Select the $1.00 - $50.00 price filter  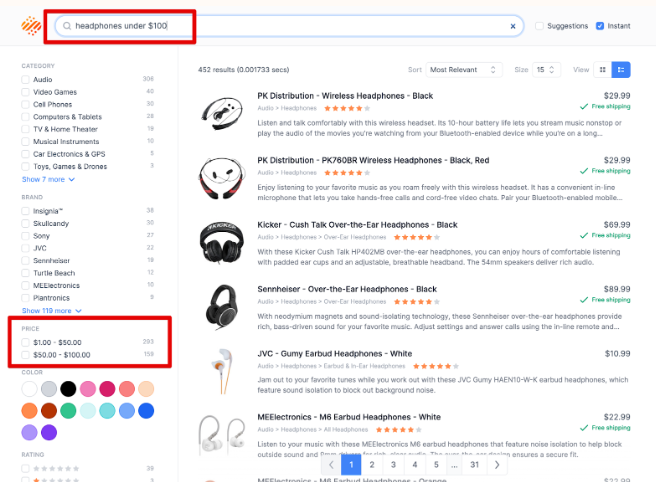pyautogui.click(x=26, y=342)
